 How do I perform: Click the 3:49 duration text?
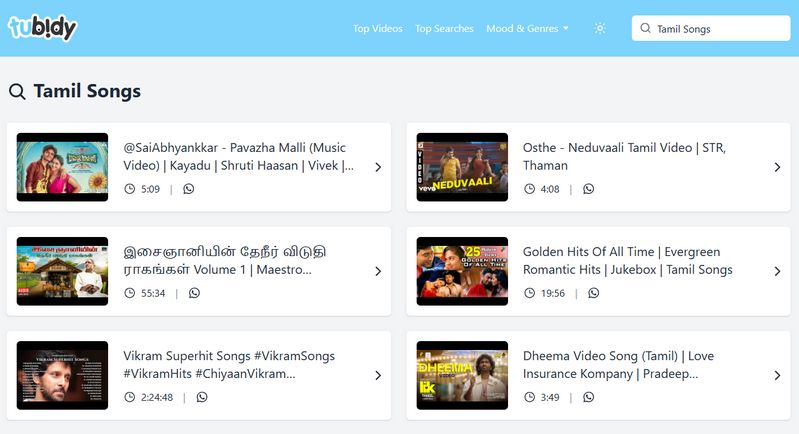pos(550,397)
